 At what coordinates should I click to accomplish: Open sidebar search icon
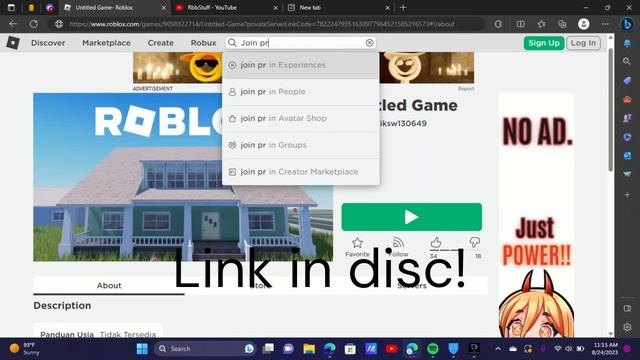pyautogui.click(x=627, y=61)
